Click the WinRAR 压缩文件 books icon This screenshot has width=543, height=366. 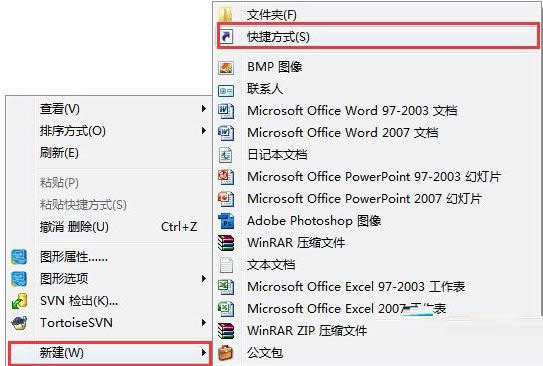(x=226, y=243)
